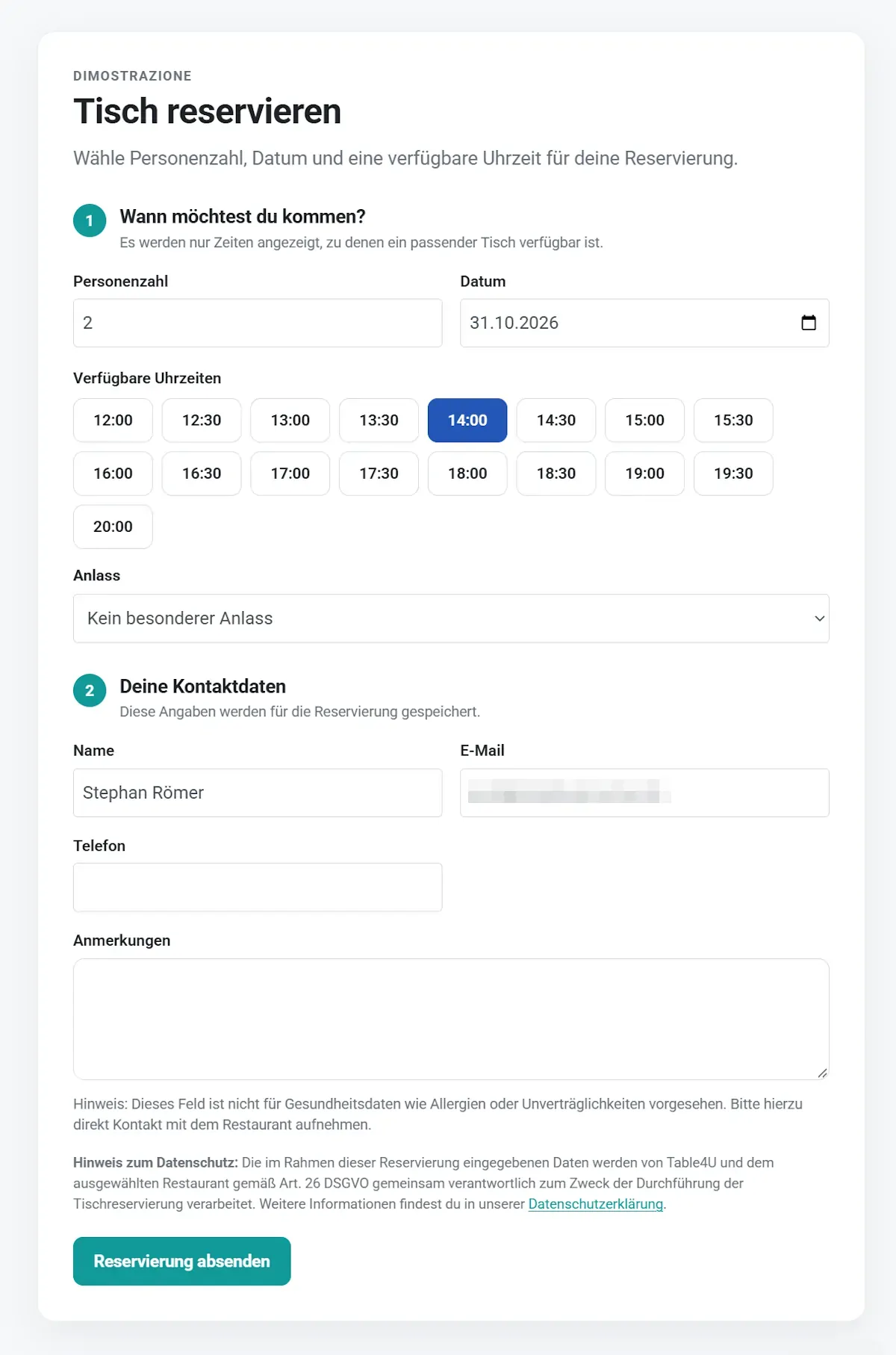This screenshot has height=1355, width=896.
Task: Focus the Personenzahl input field
Action: click(258, 323)
